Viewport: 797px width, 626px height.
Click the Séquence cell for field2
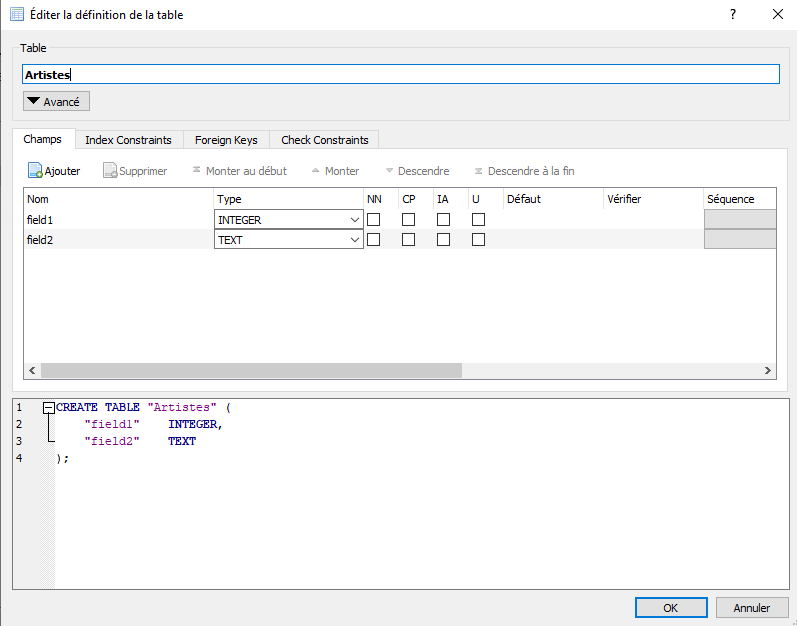click(x=740, y=239)
